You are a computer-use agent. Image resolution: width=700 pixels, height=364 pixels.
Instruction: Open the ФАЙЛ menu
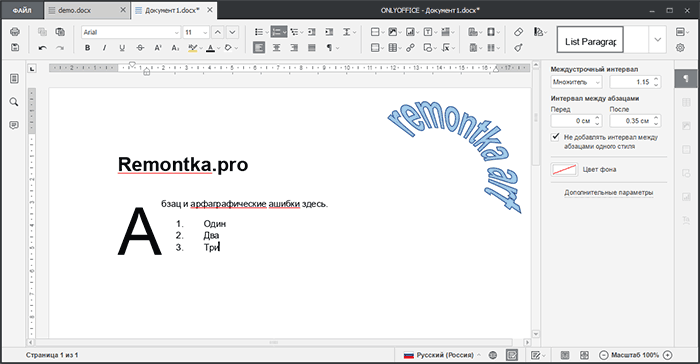coord(22,10)
